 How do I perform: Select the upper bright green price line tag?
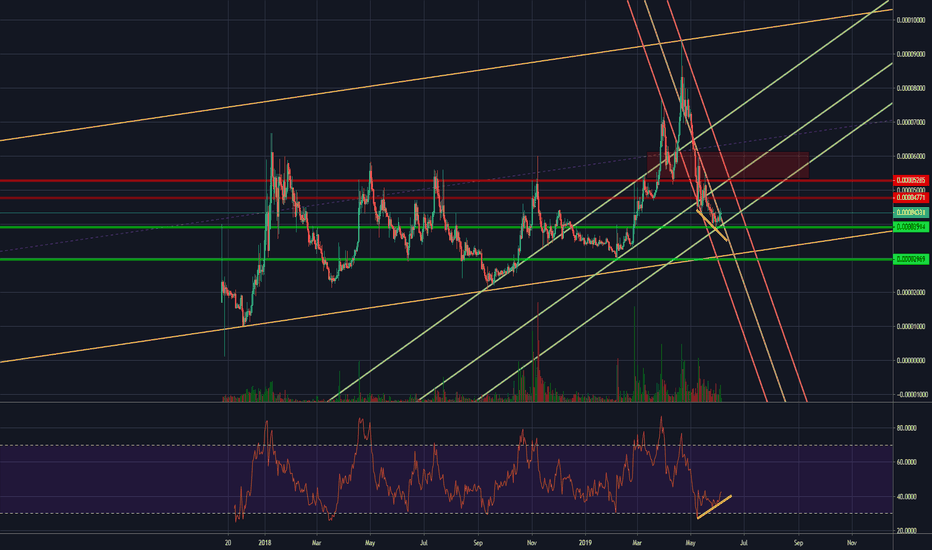tap(911, 227)
